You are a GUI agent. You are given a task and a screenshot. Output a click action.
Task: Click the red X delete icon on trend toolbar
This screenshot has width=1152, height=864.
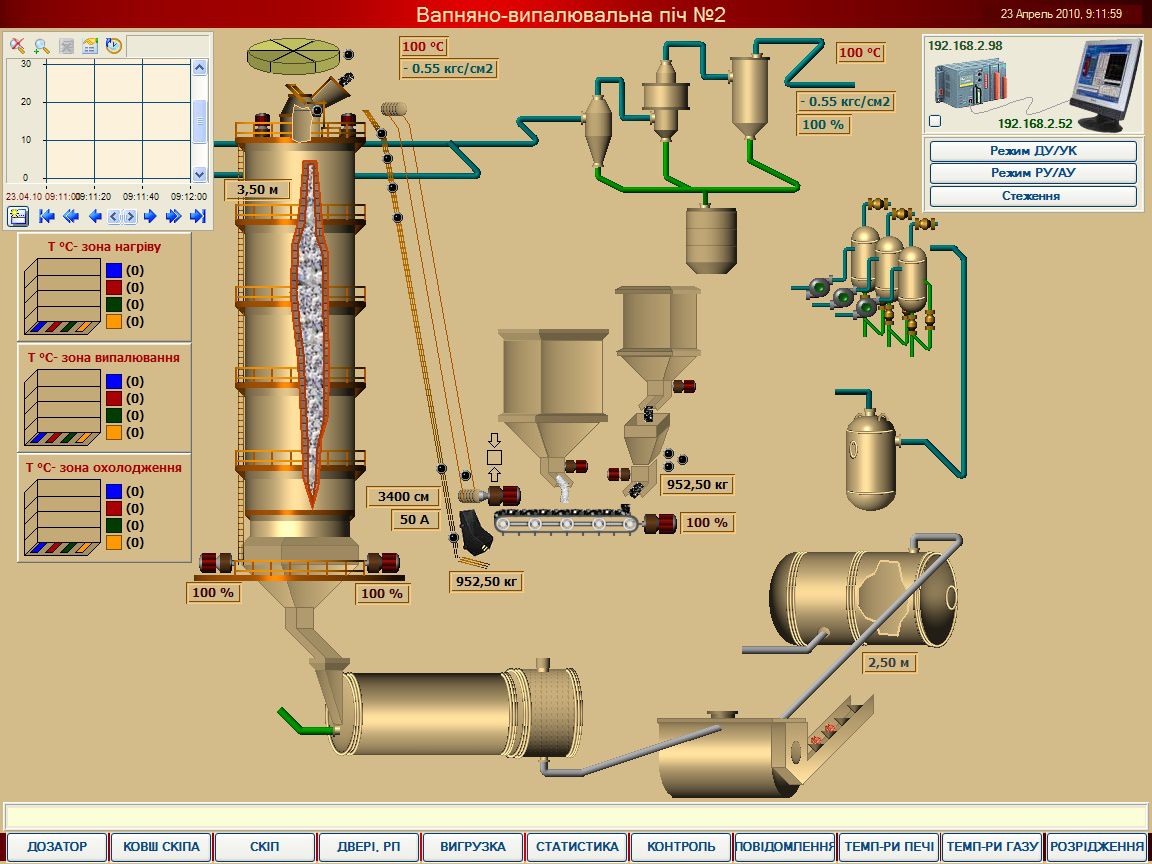(x=17, y=45)
